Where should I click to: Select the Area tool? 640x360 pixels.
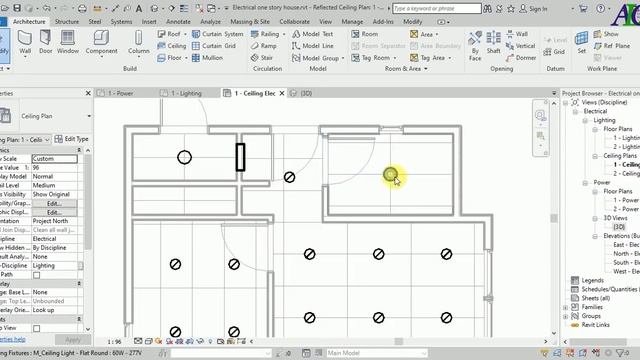[422, 34]
